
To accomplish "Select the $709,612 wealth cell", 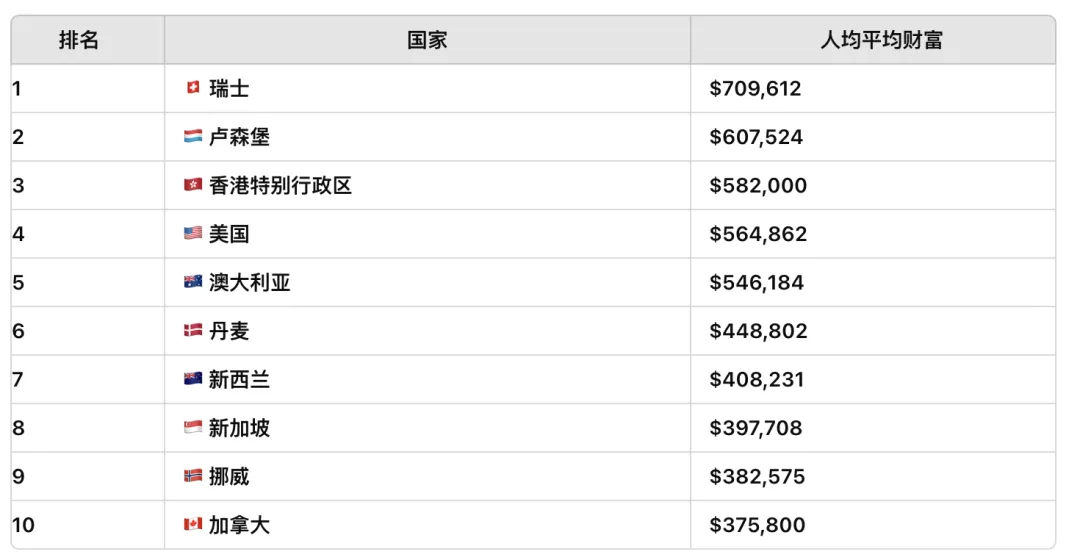I will coord(755,89).
